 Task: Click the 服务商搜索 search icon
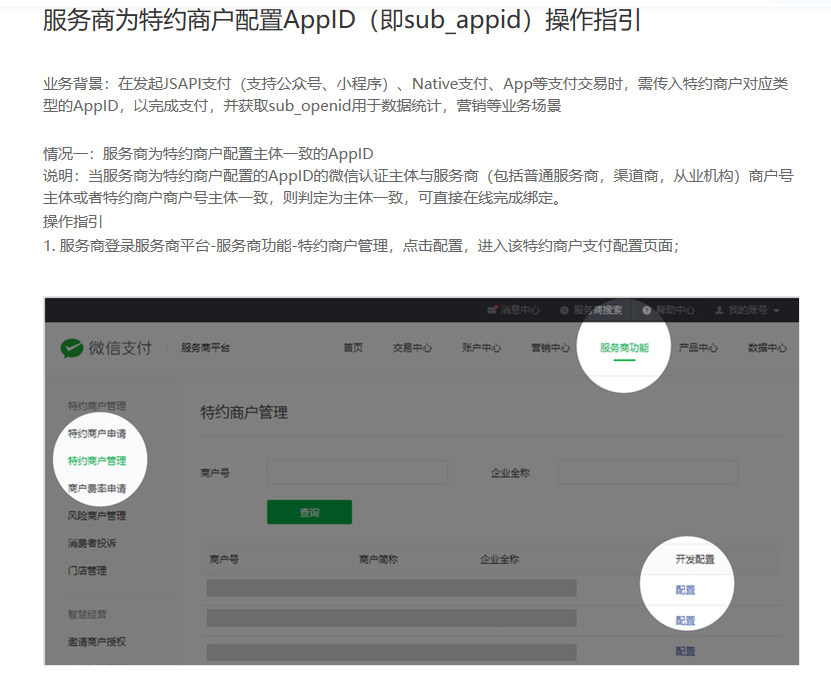click(565, 311)
